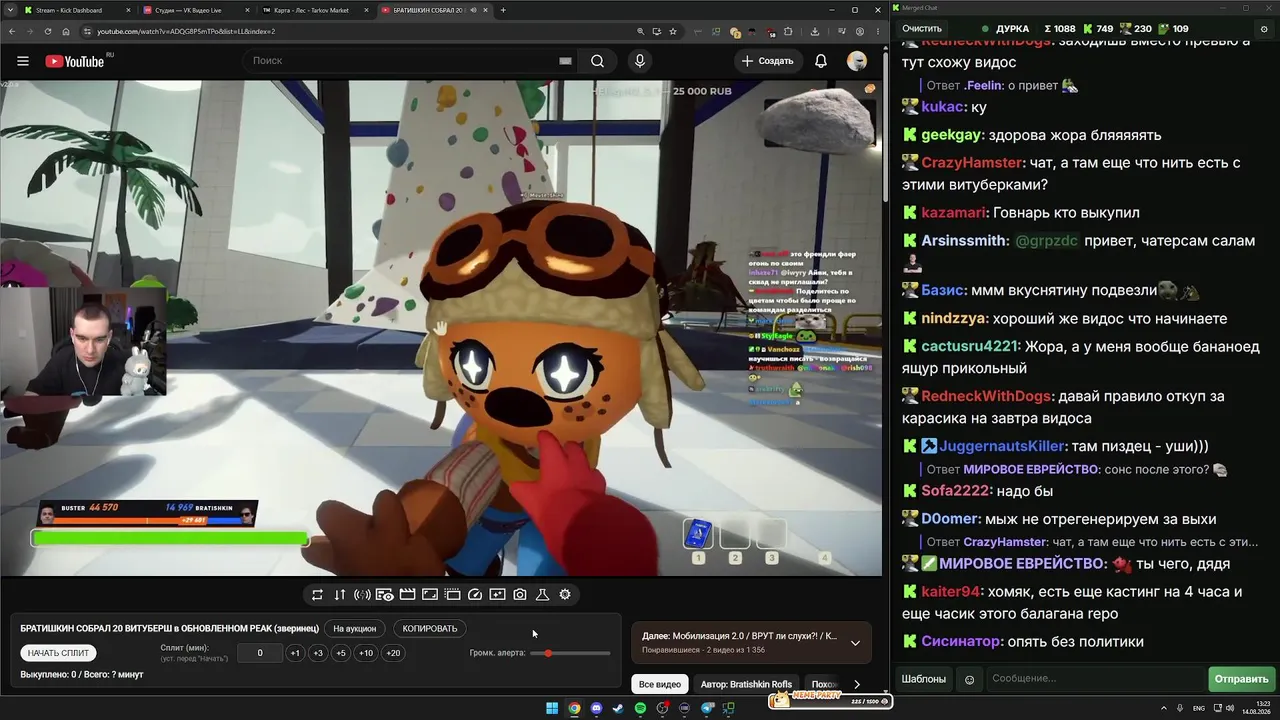This screenshot has width=1280, height=720.
Task: Add ten minutes with the +10 button
Action: [366, 653]
